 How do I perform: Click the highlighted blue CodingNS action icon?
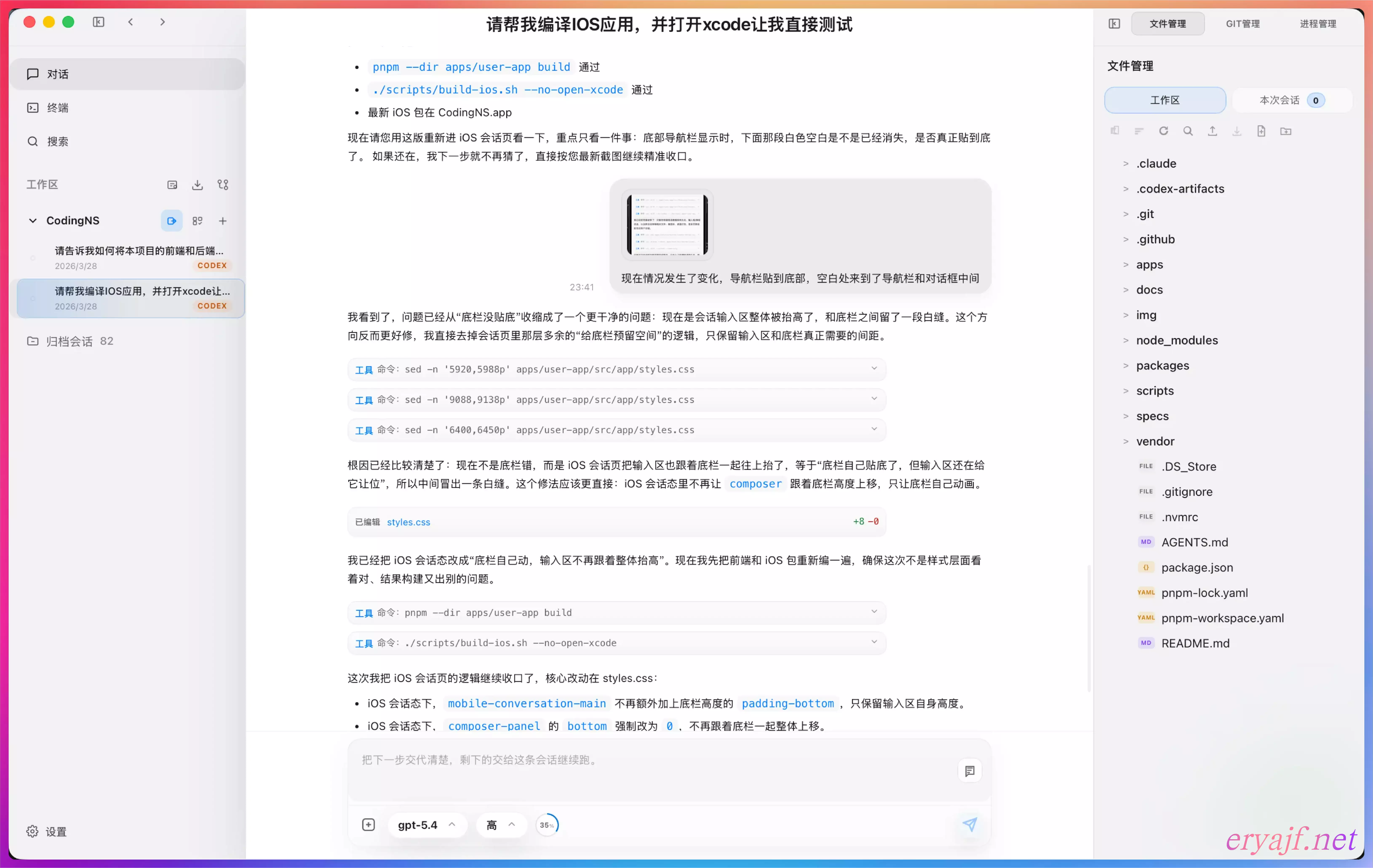pyautogui.click(x=172, y=221)
